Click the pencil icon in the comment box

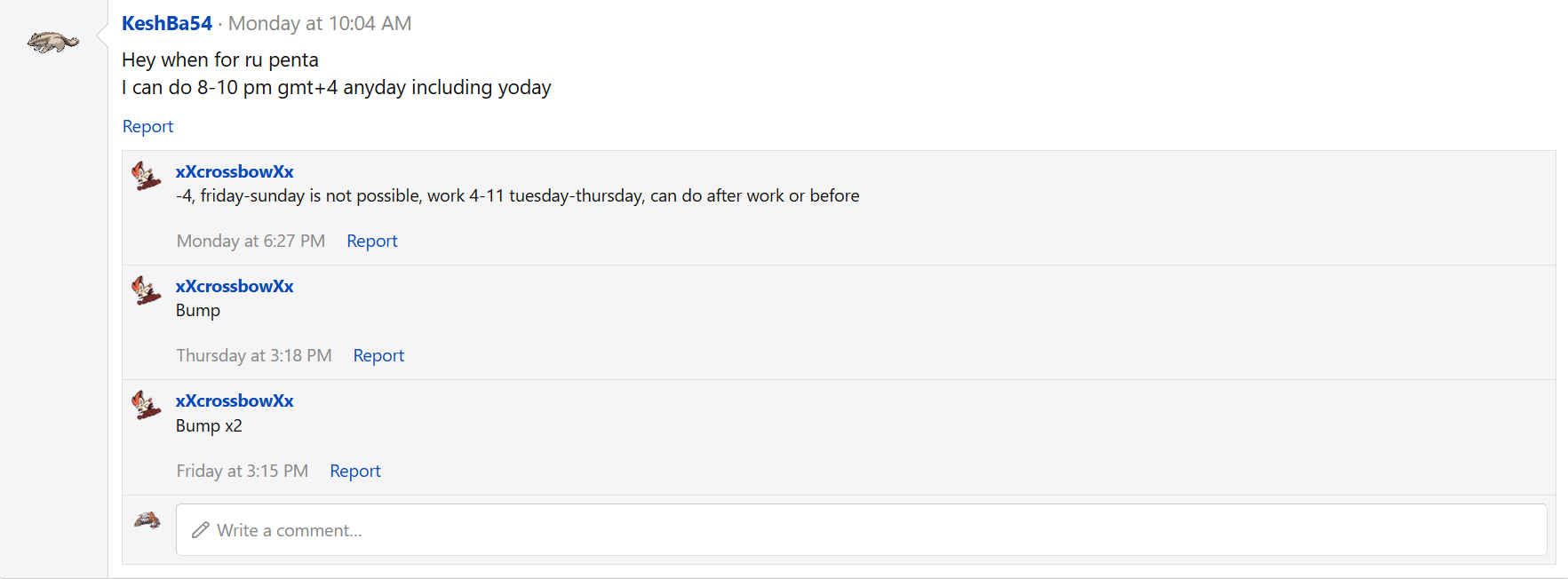pos(201,530)
